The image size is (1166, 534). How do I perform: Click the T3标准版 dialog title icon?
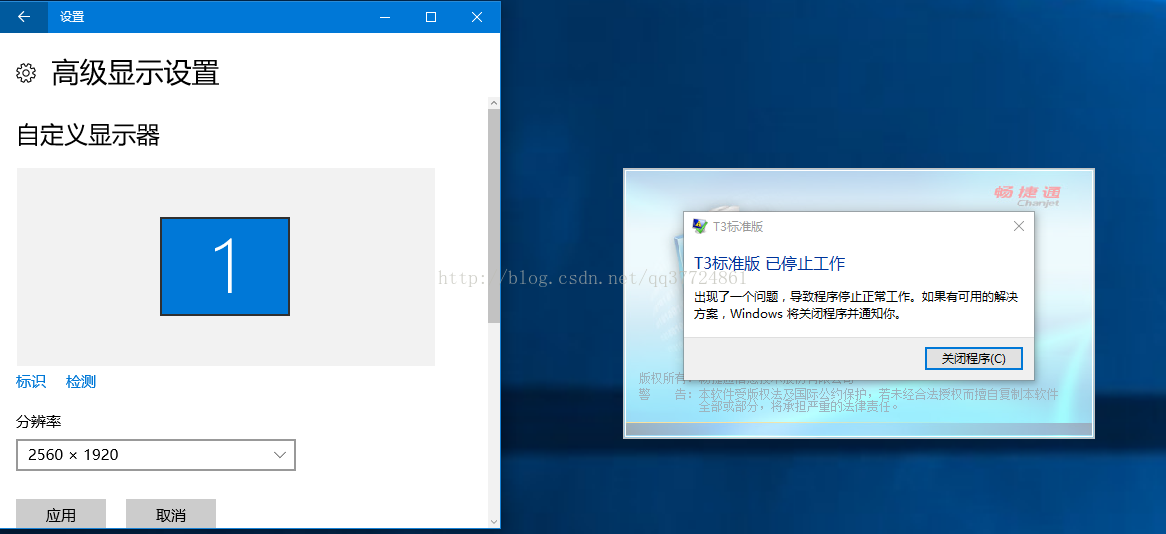coord(700,226)
